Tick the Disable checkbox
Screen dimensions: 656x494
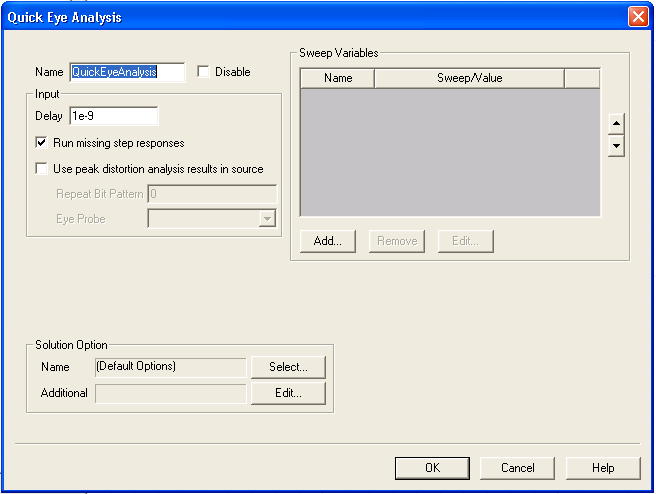(x=204, y=72)
